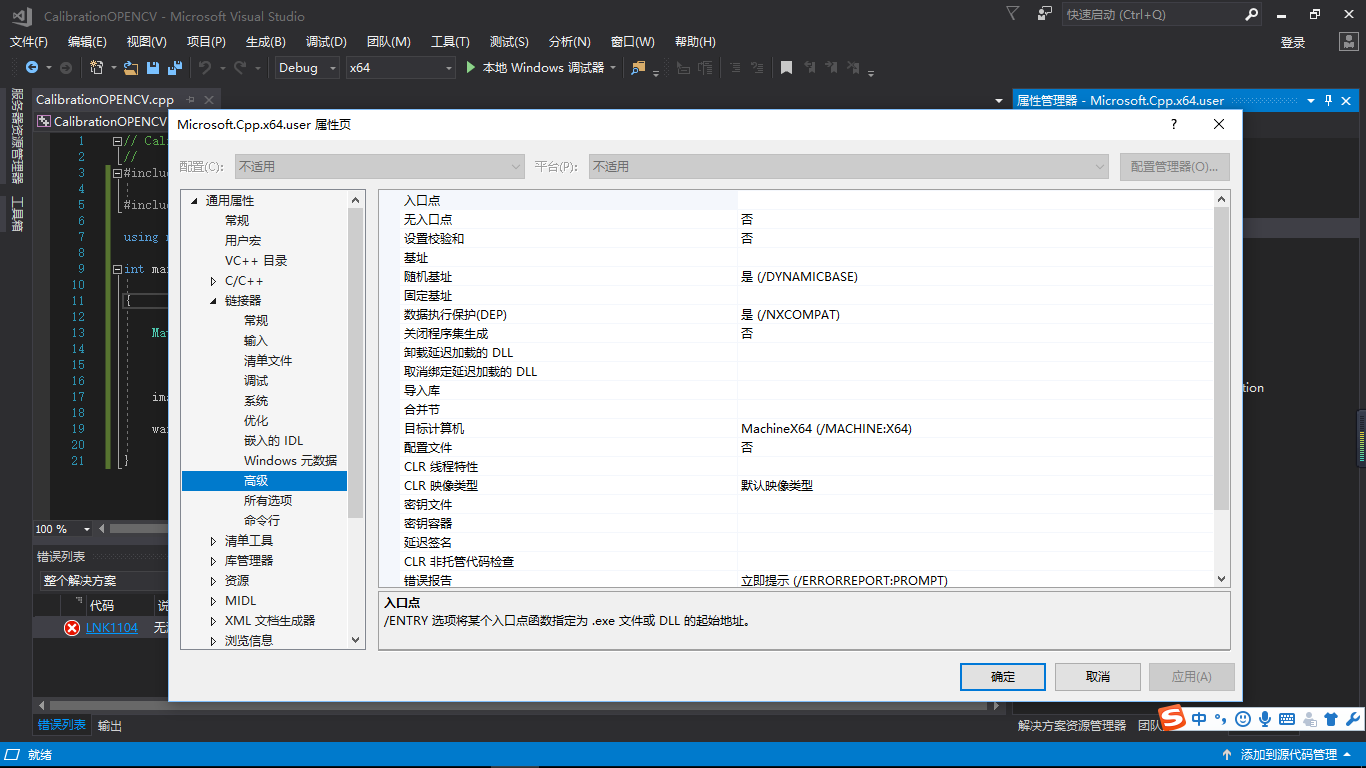Expand the 清单工具 tree node

coord(213,541)
